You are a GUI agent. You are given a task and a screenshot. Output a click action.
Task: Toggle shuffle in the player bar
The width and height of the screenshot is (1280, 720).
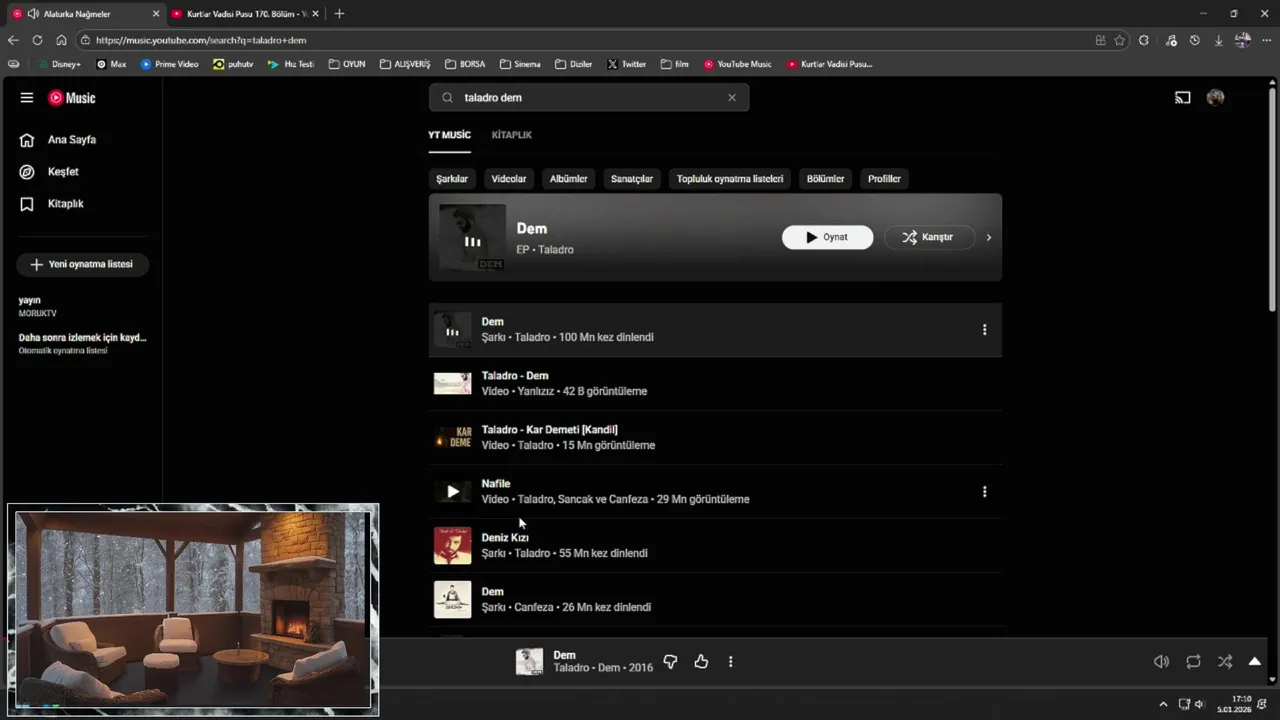[x=1225, y=662]
